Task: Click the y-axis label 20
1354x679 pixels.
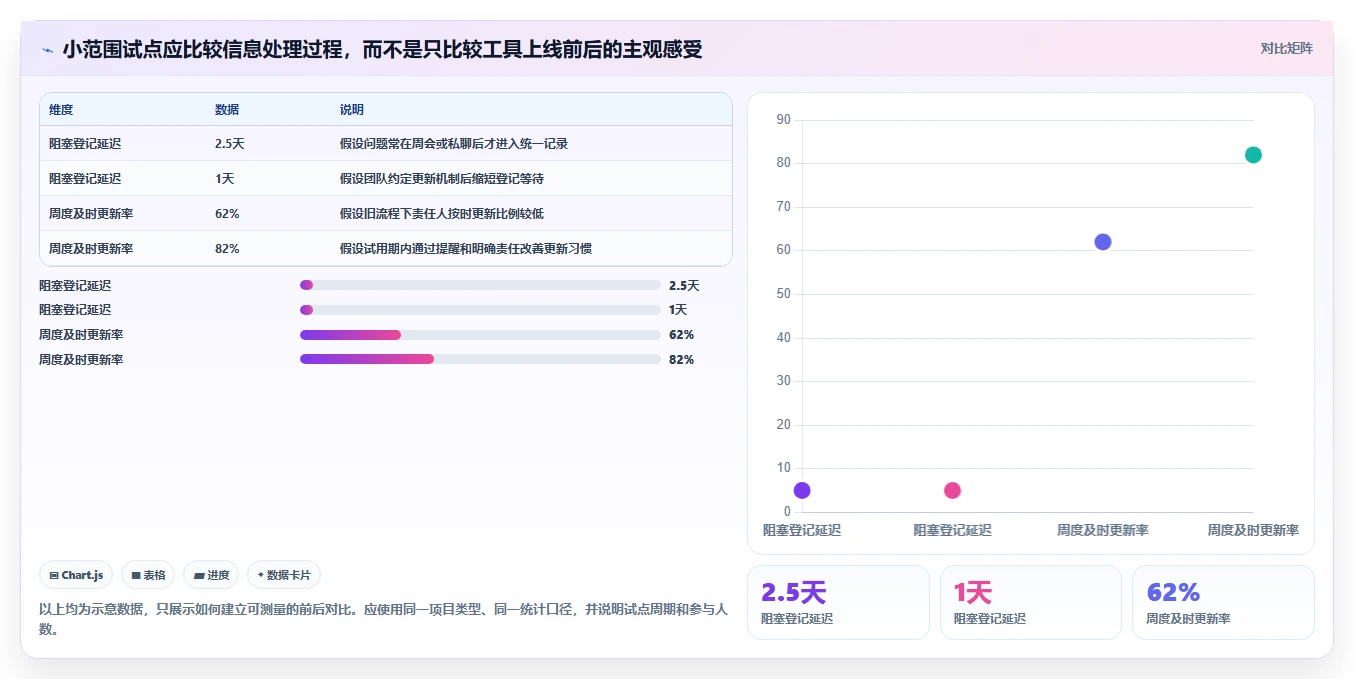Action: click(783, 425)
